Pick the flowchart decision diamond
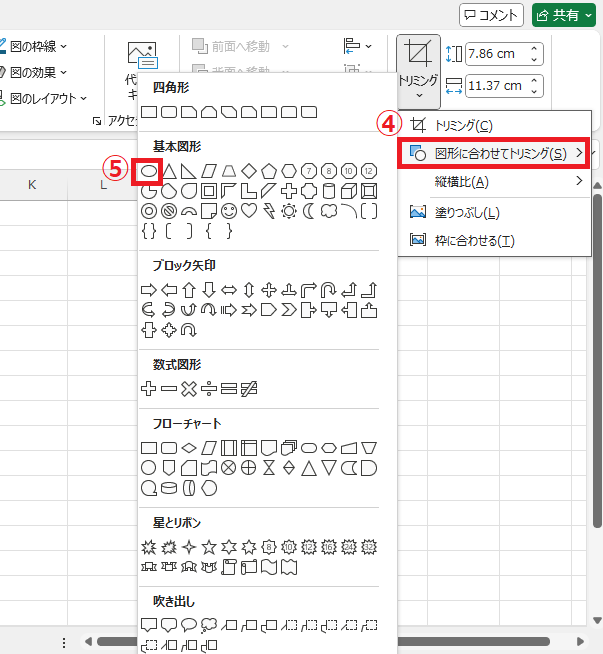The width and height of the screenshot is (603, 654). pos(189,448)
